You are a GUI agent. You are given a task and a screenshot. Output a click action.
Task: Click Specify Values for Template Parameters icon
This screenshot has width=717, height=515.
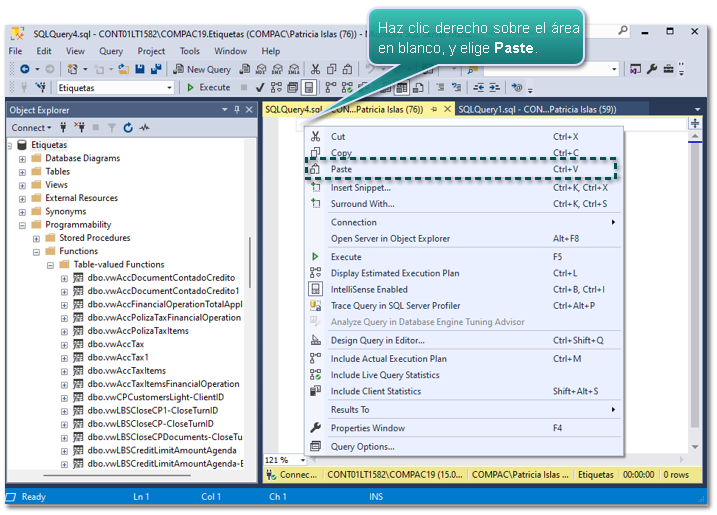[x=517, y=87]
